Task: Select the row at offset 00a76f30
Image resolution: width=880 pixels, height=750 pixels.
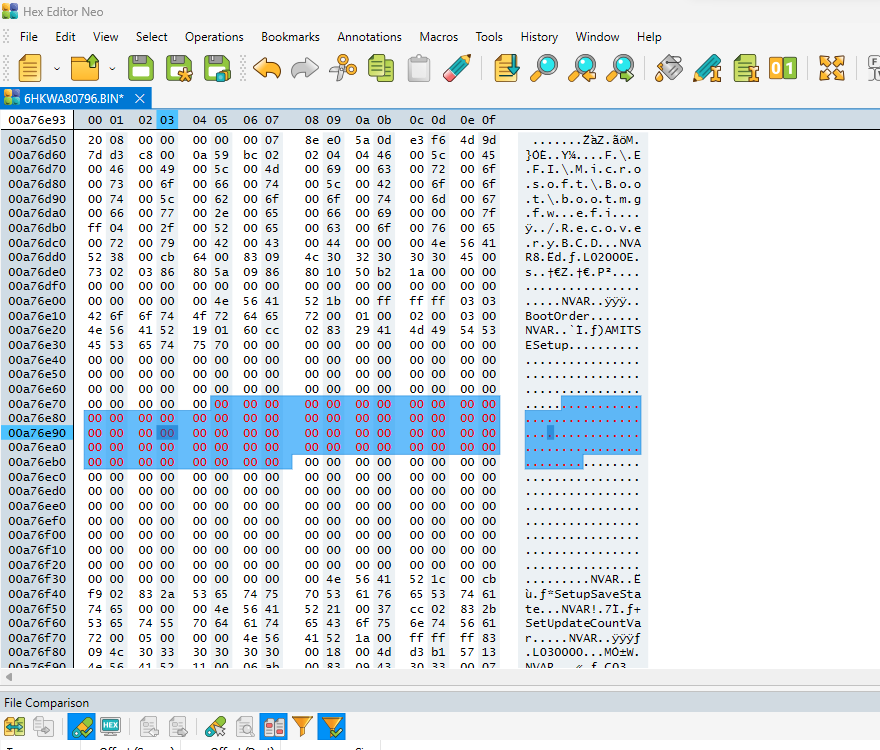Action: pyautogui.click(x=38, y=579)
